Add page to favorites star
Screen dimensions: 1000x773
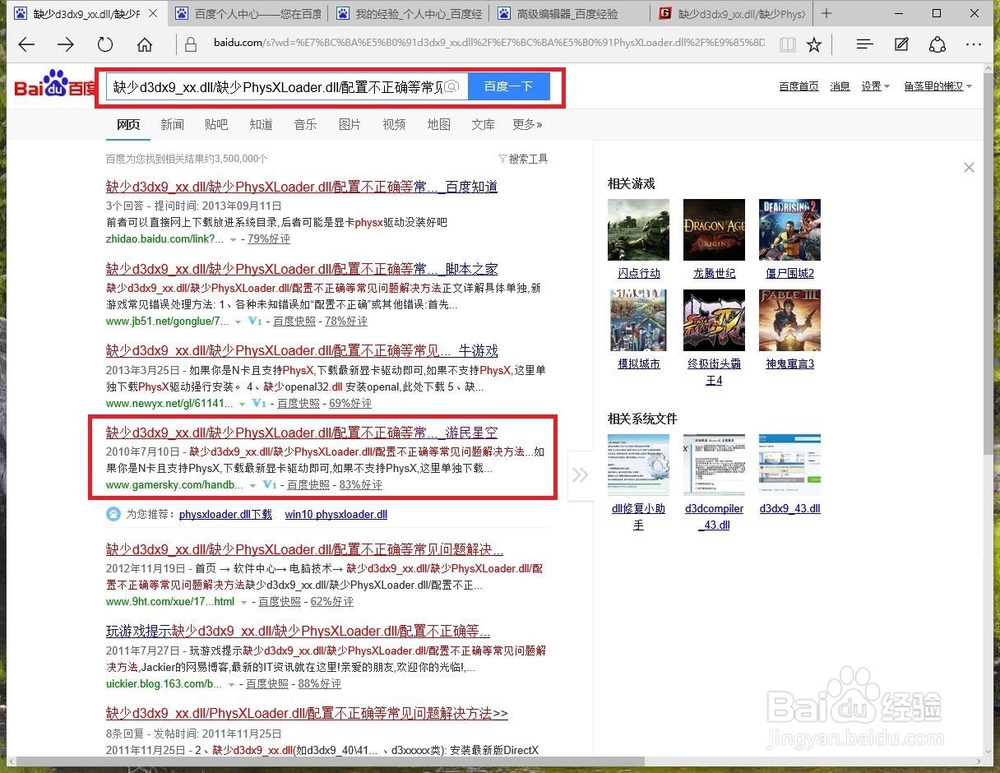(814, 45)
